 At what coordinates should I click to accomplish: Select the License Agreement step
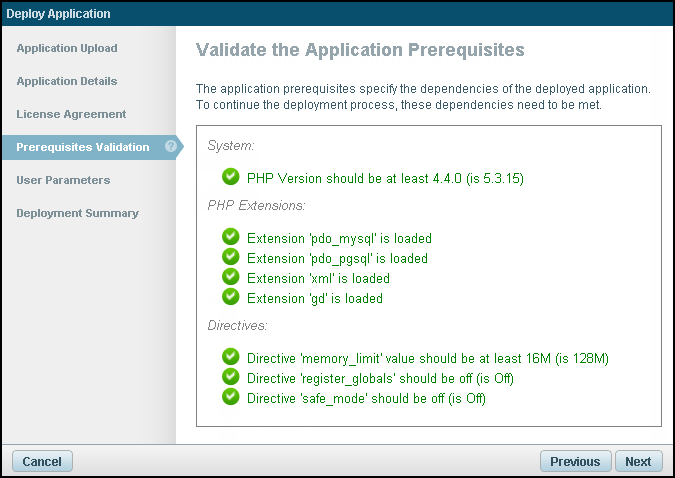click(71, 114)
